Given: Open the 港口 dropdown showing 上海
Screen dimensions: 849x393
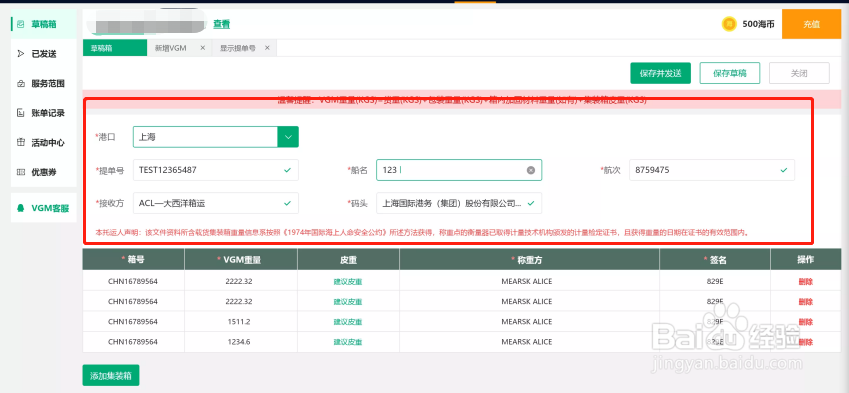Looking at the screenshot, I should 215,137.
